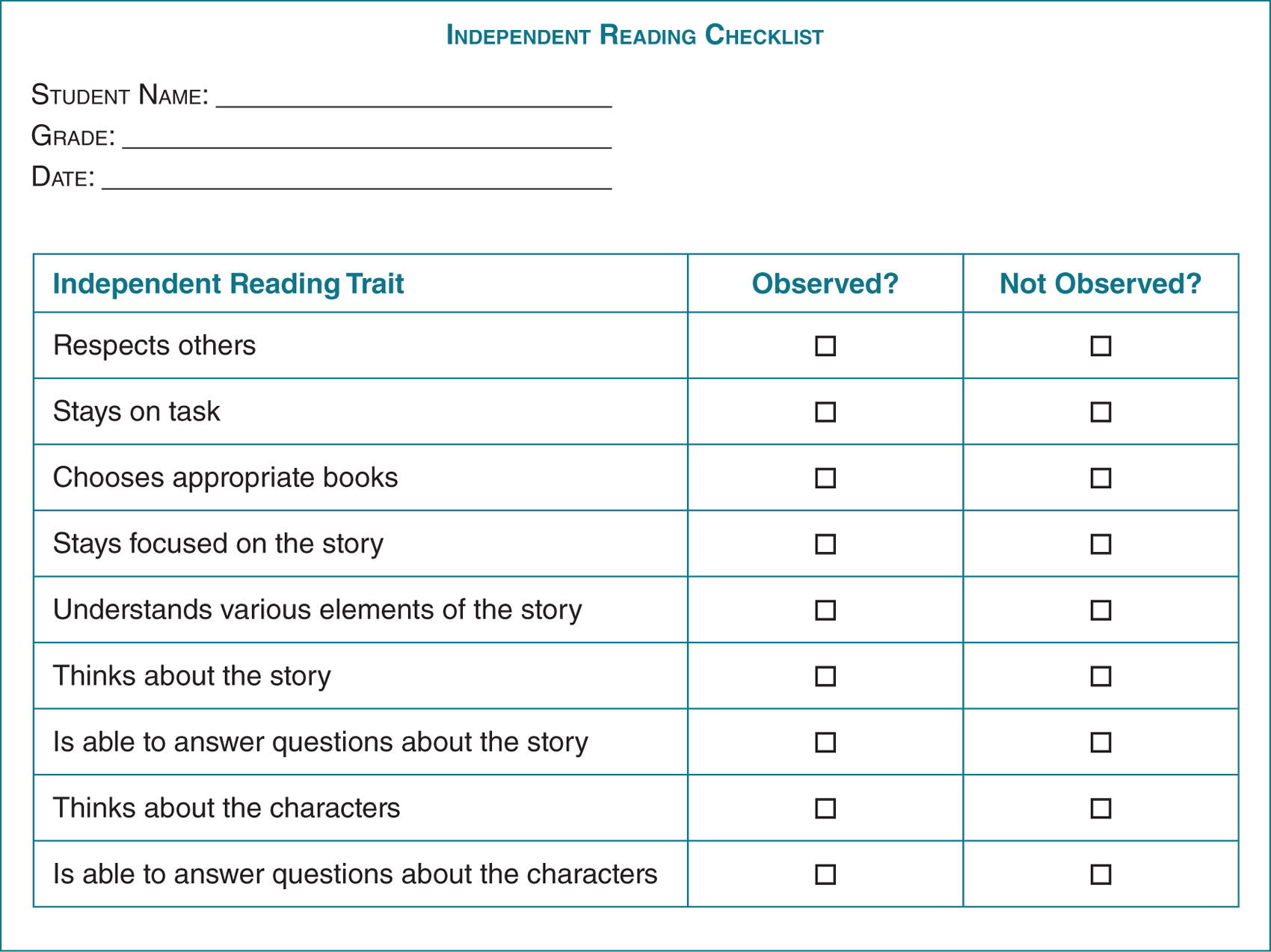Screen dimensions: 1271x952
Task: Check Observed for Respects others
Action: tap(825, 346)
